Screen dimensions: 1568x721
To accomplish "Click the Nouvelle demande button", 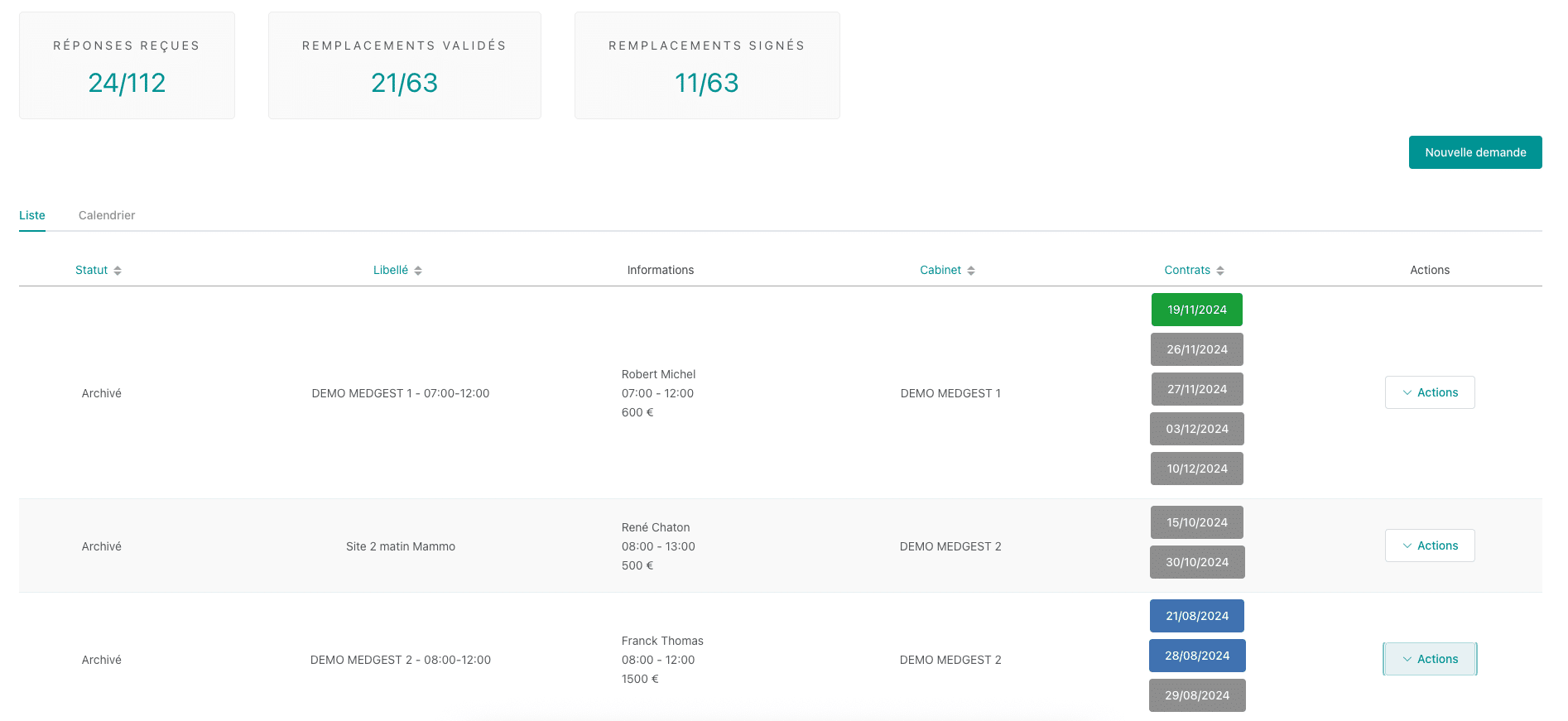I will (1474, 152).
